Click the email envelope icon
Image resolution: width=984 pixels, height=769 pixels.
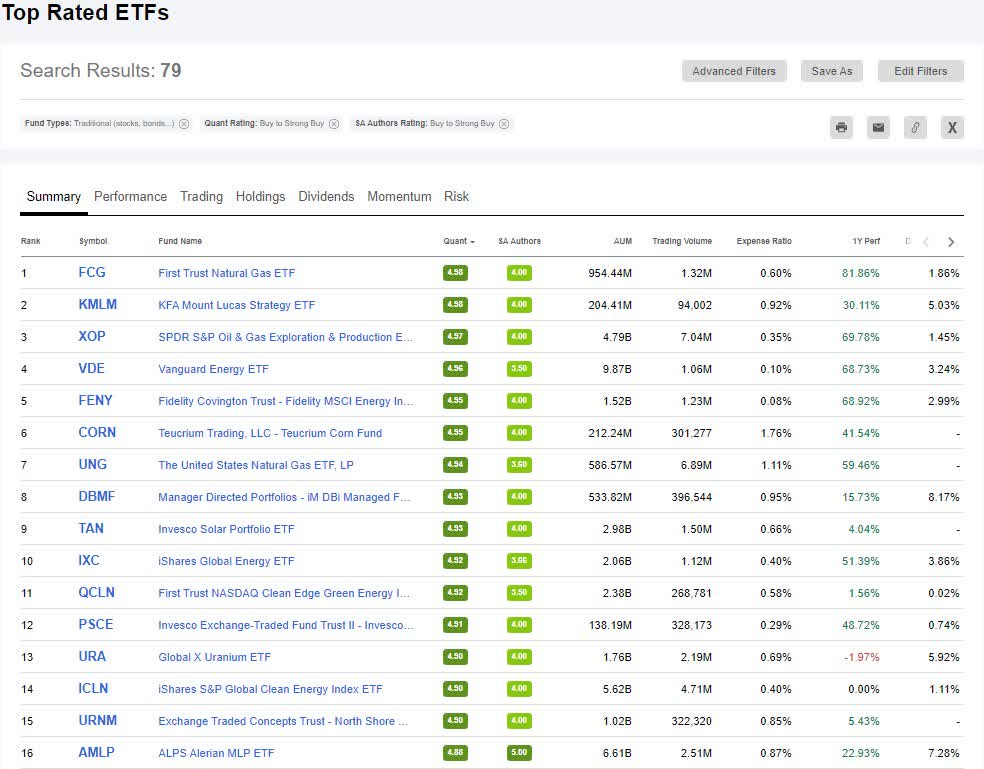coord(879,127)
